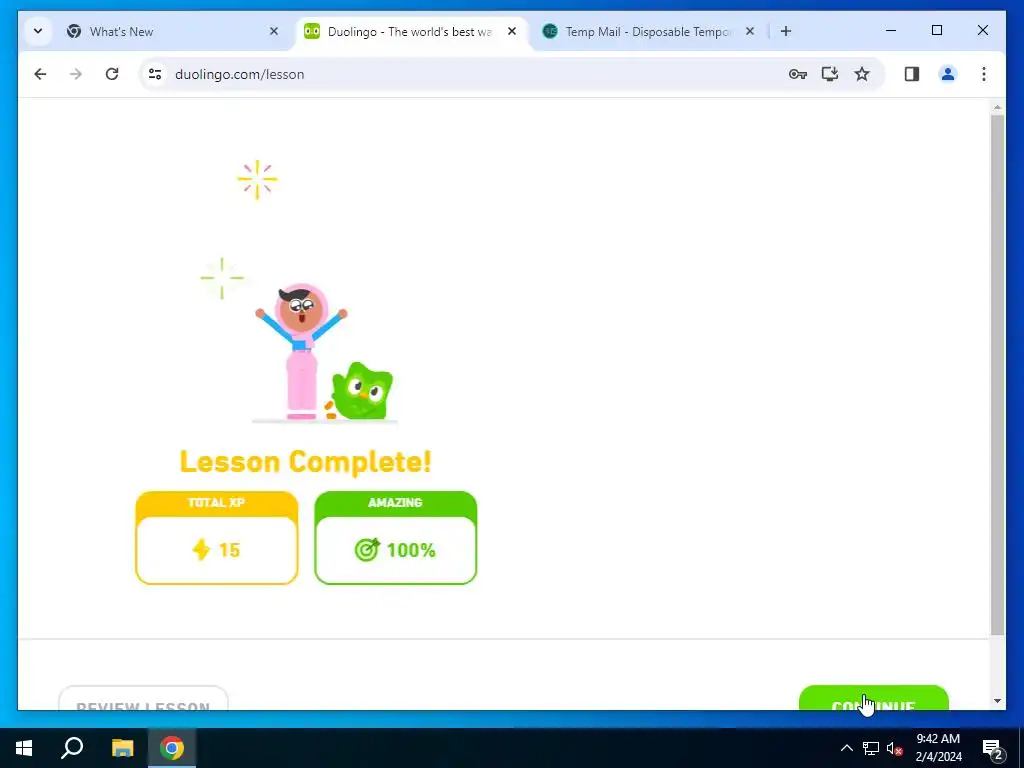
Task: Close the Duolingo tab
Action: coord(512,31)
